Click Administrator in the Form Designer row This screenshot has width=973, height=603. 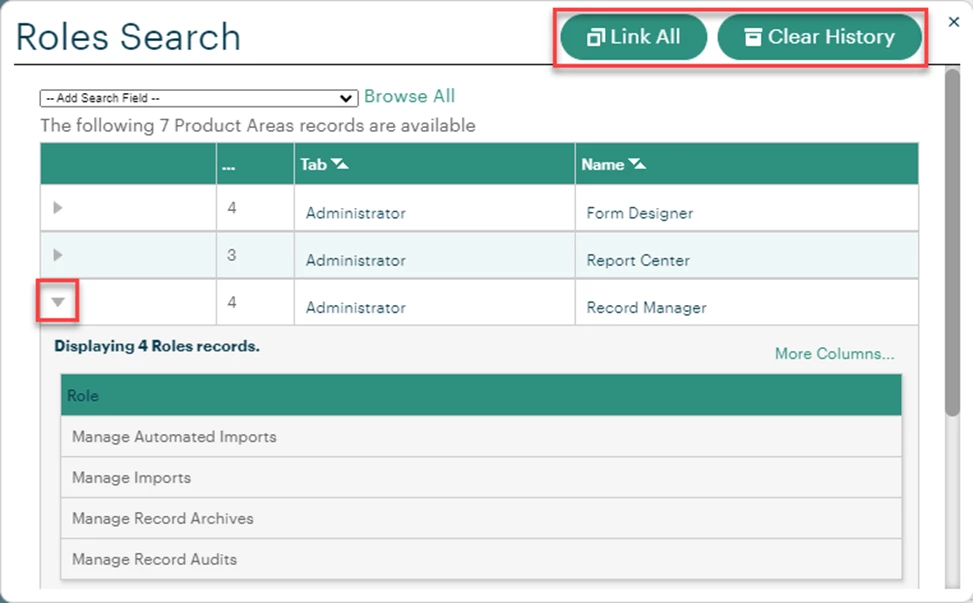click(x=356, y=213)
